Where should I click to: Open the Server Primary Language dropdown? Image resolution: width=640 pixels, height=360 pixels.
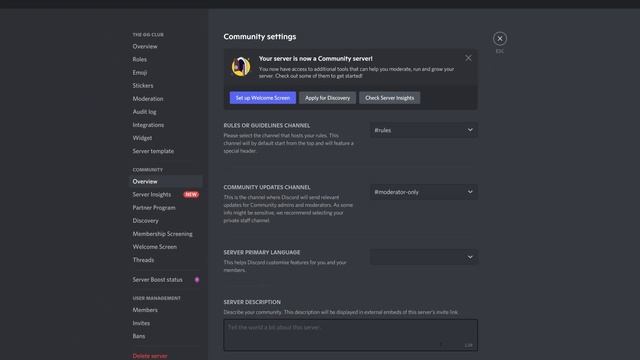pyautogui.click(x=423, y=257)
